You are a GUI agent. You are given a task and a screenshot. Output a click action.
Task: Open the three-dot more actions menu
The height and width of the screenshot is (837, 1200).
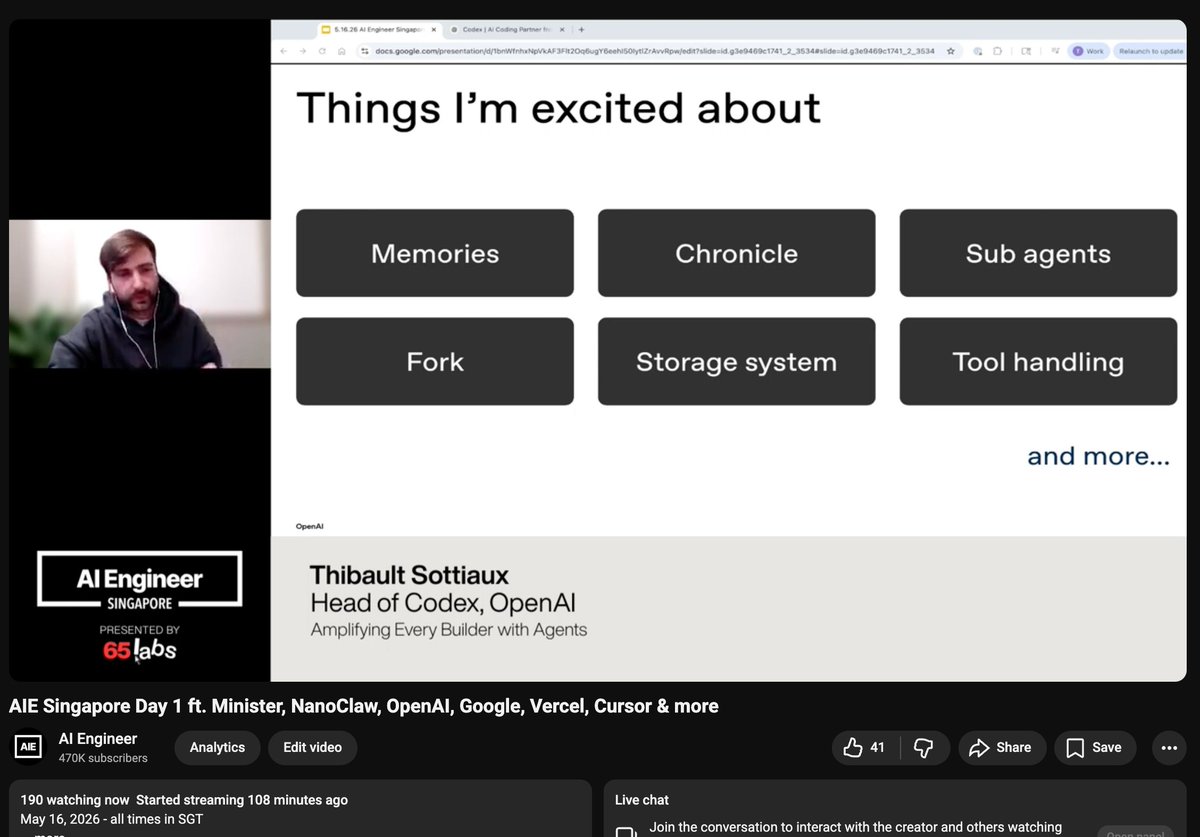tap(1168, 748)
